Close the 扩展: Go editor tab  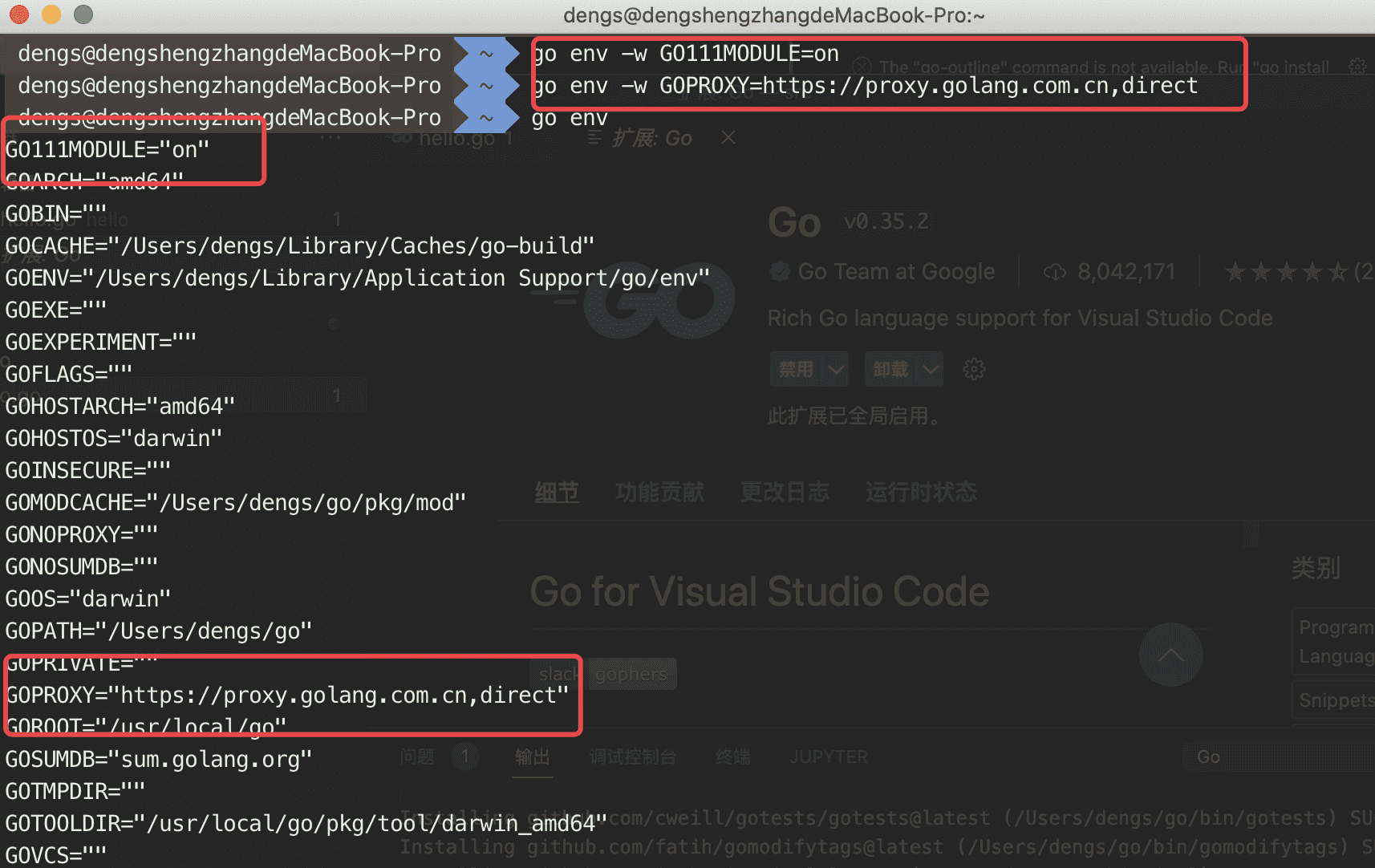point(728,137)
